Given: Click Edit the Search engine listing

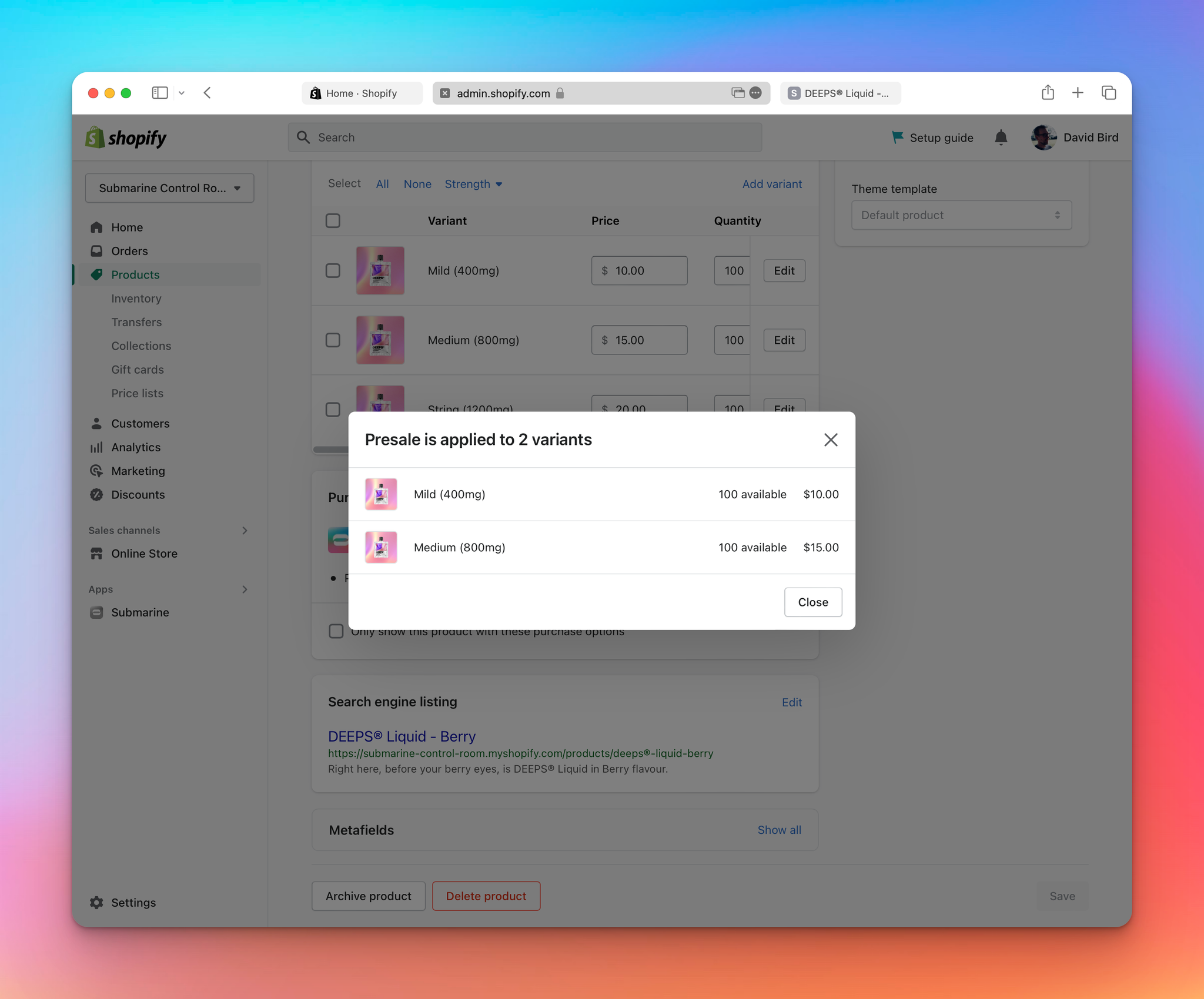Looking at the screenshot, I should click(791, 701).
